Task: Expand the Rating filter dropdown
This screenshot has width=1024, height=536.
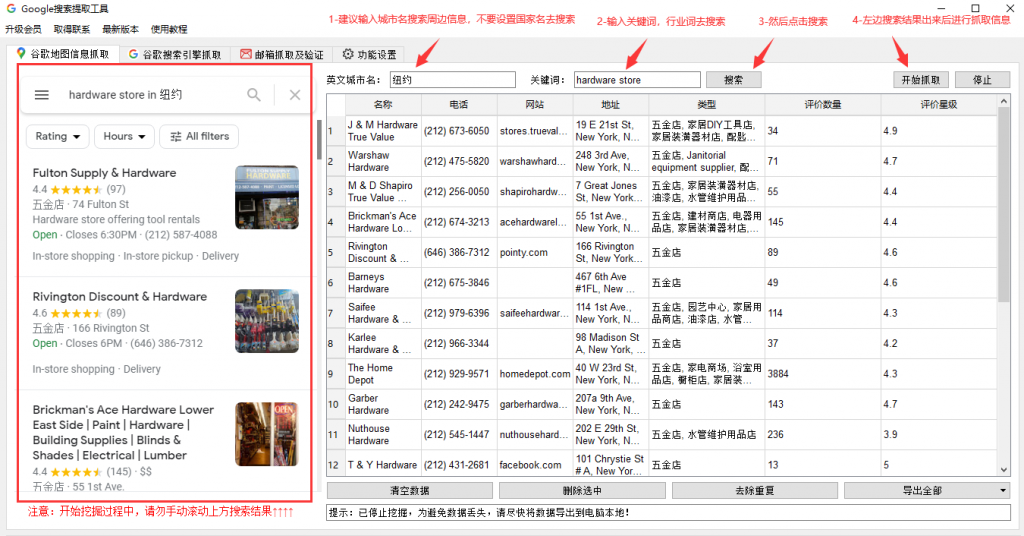Action: 57,136
